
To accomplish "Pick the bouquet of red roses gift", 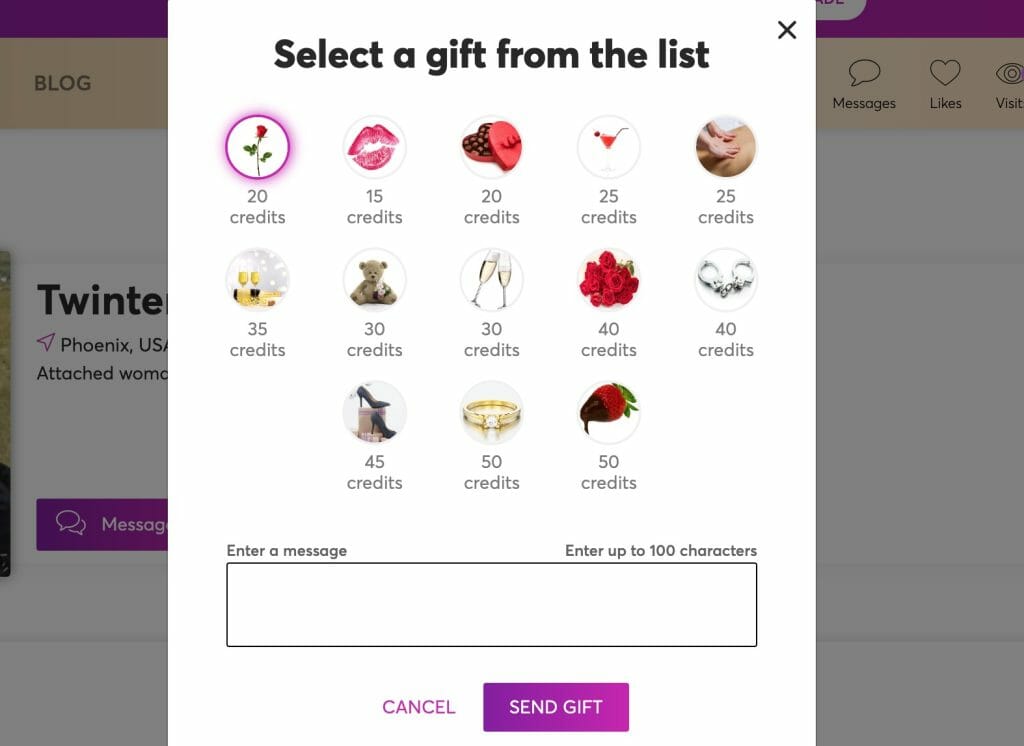I will click(x=609, y=280).
